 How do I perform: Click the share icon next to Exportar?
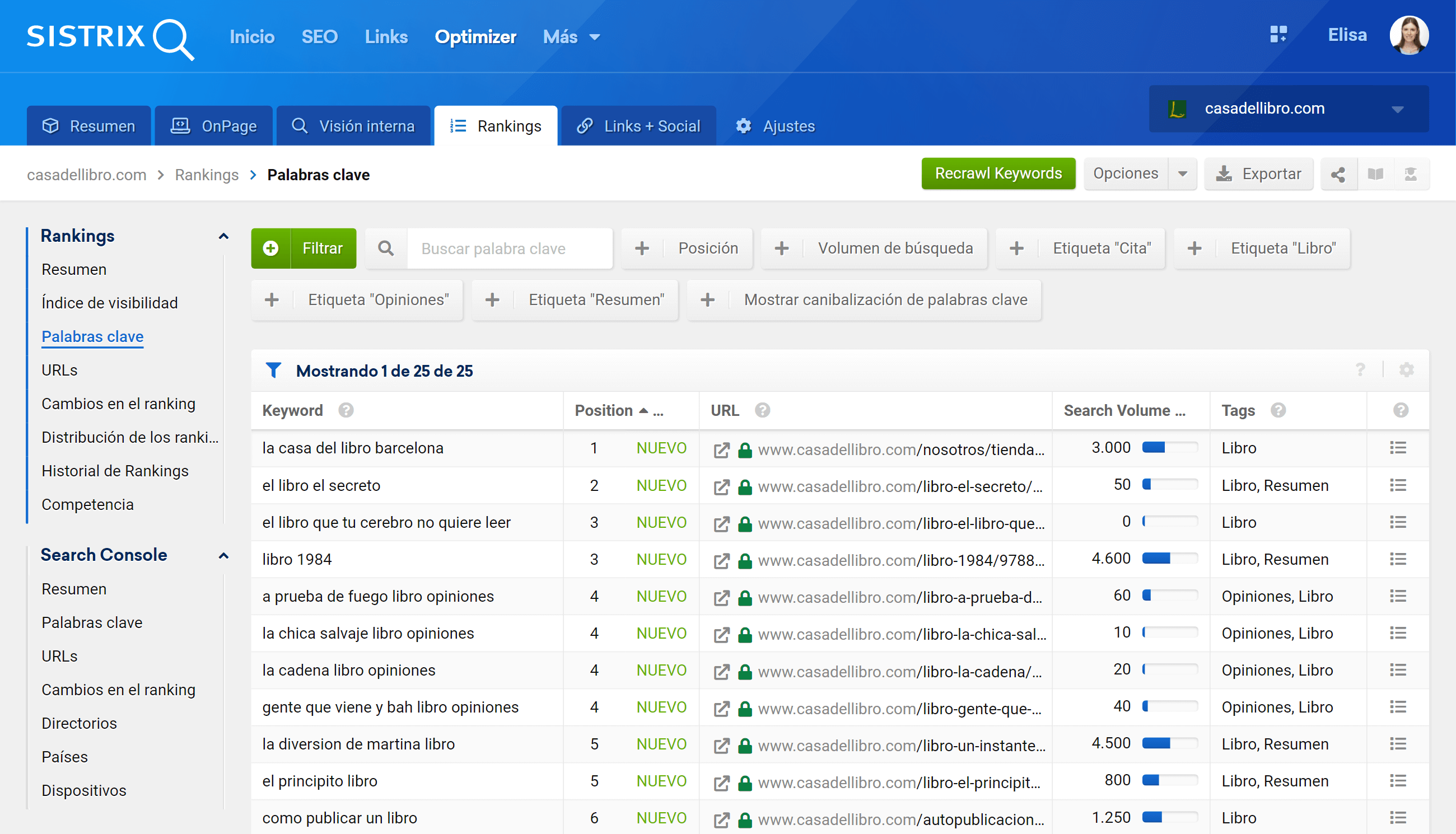(1338, 174)
